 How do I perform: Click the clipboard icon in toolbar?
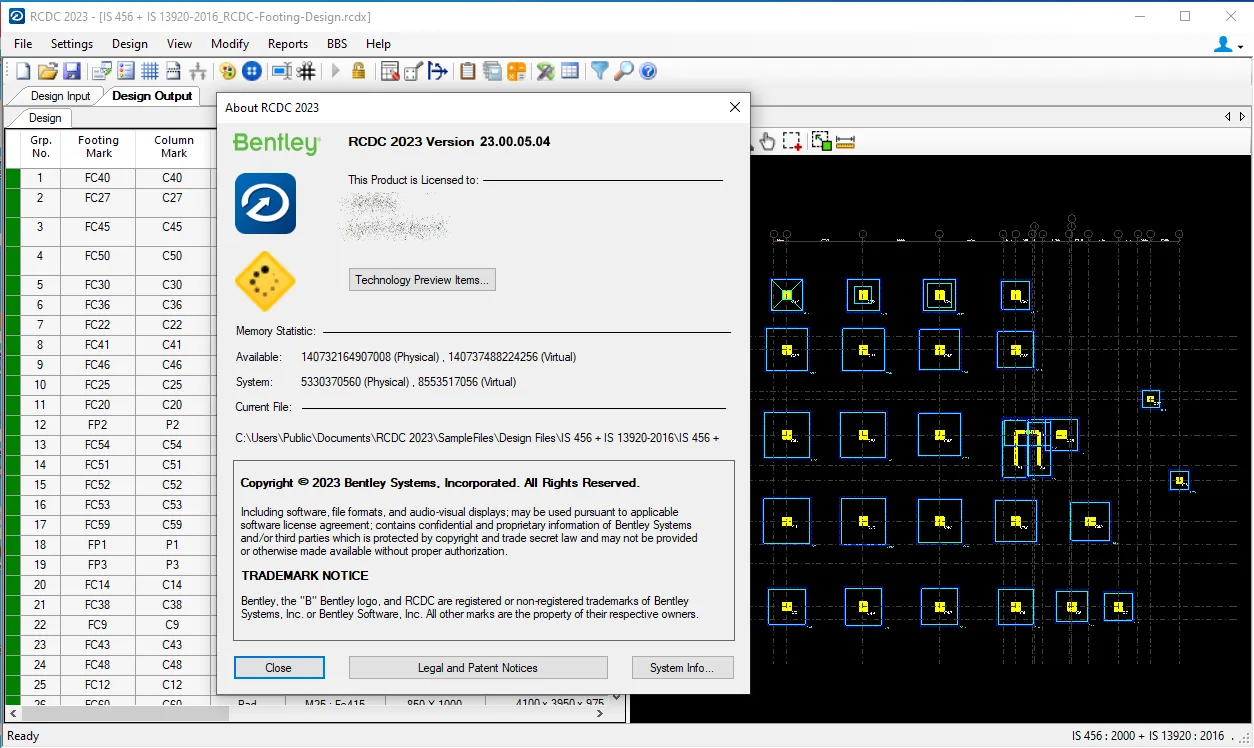pos(467,71)
